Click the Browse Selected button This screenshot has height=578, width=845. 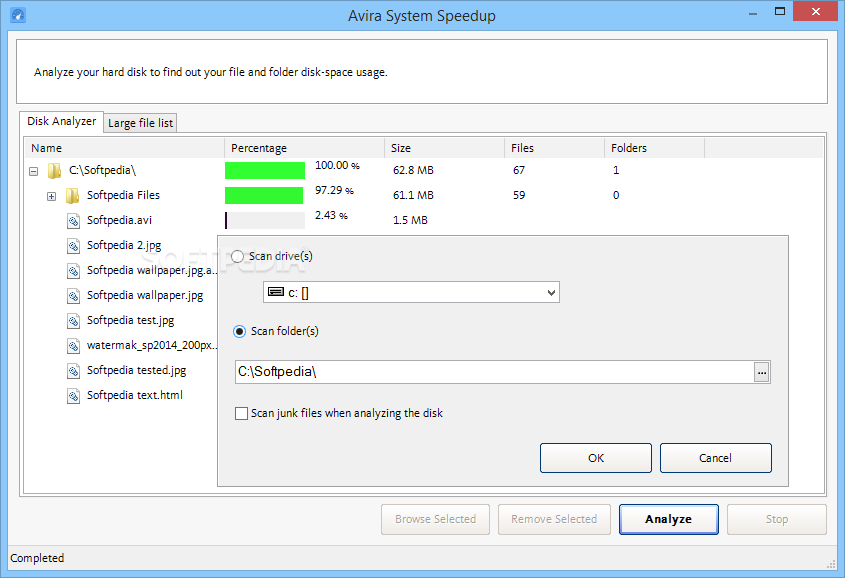[x=435, y=519]
